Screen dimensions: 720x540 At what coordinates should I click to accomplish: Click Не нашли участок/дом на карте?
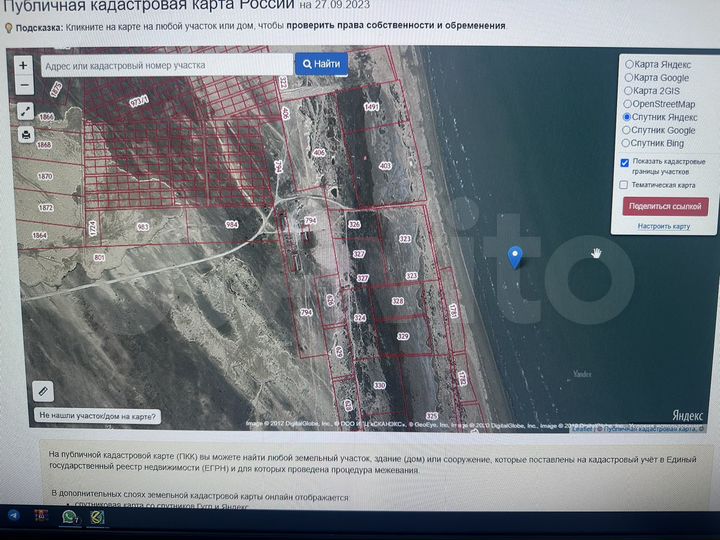click(x=97, y=416)
